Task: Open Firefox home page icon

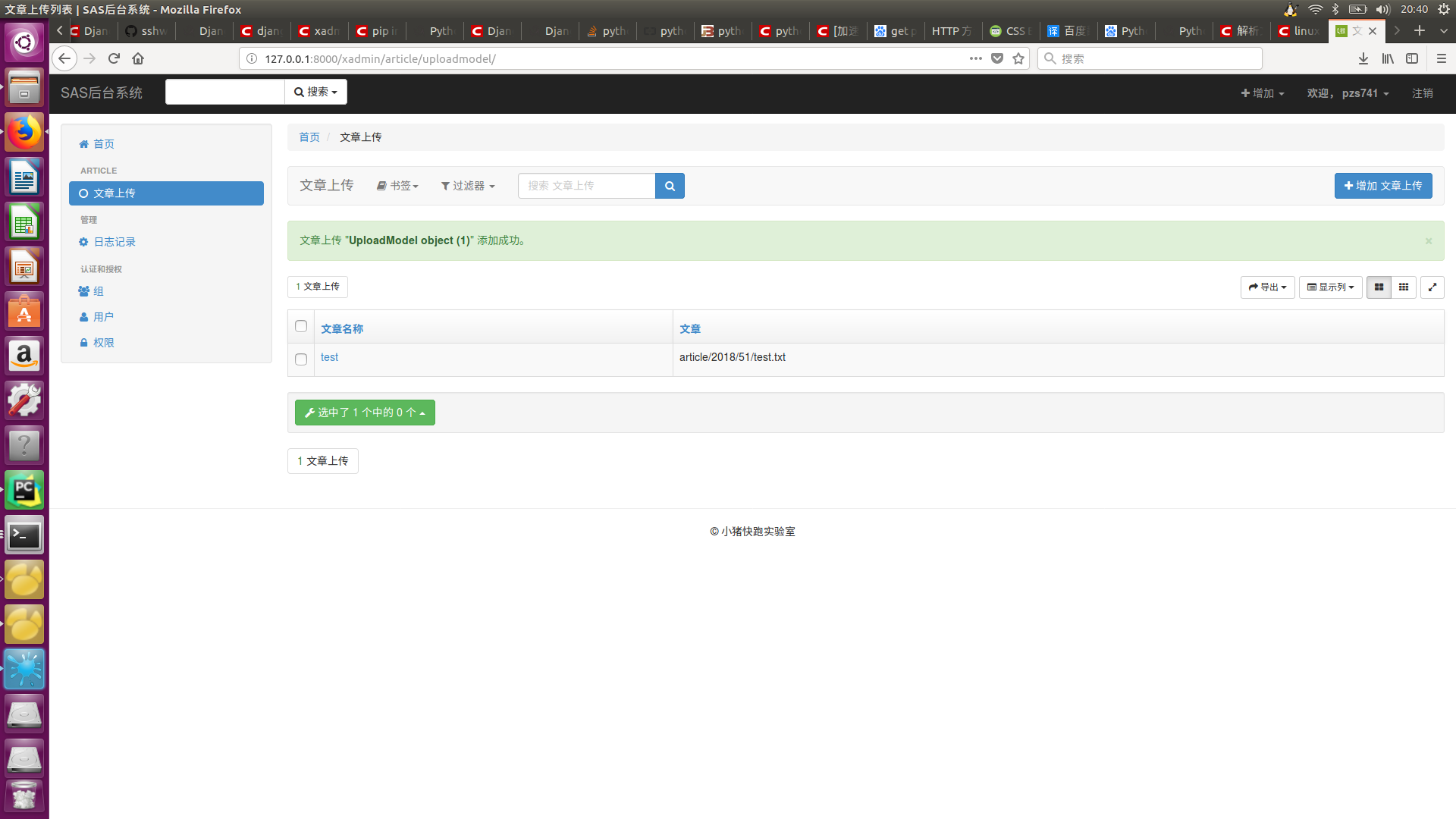Action: point(138,58)
